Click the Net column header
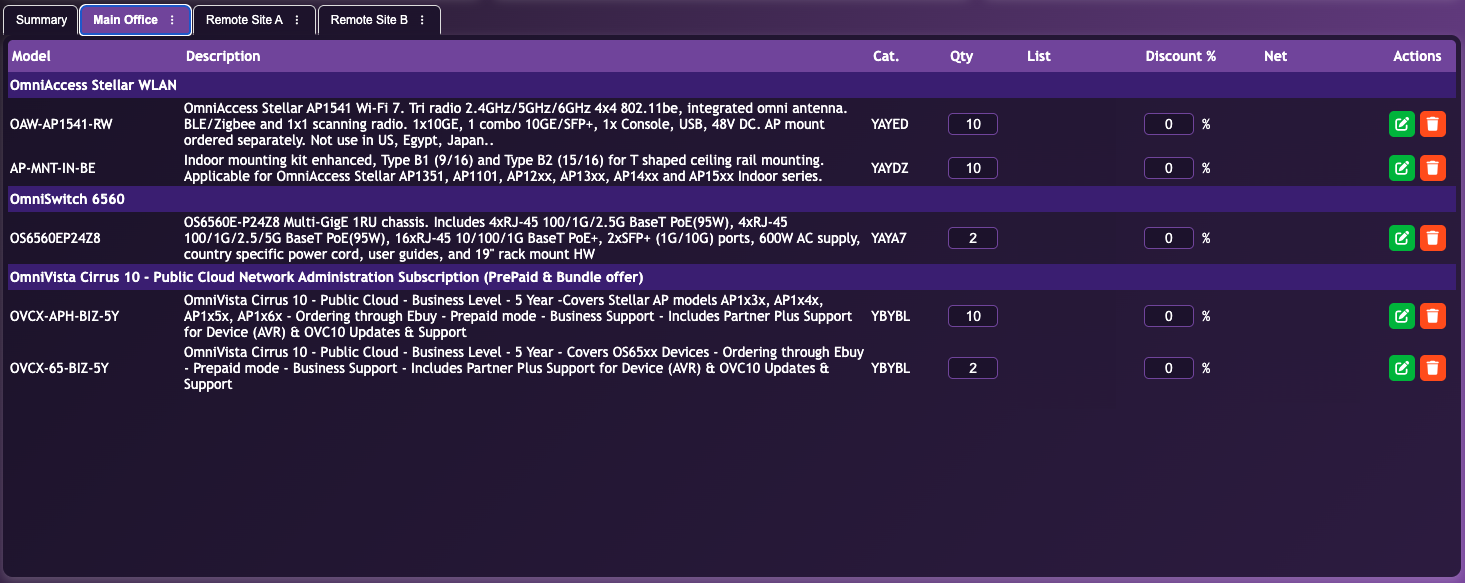 1276,56
